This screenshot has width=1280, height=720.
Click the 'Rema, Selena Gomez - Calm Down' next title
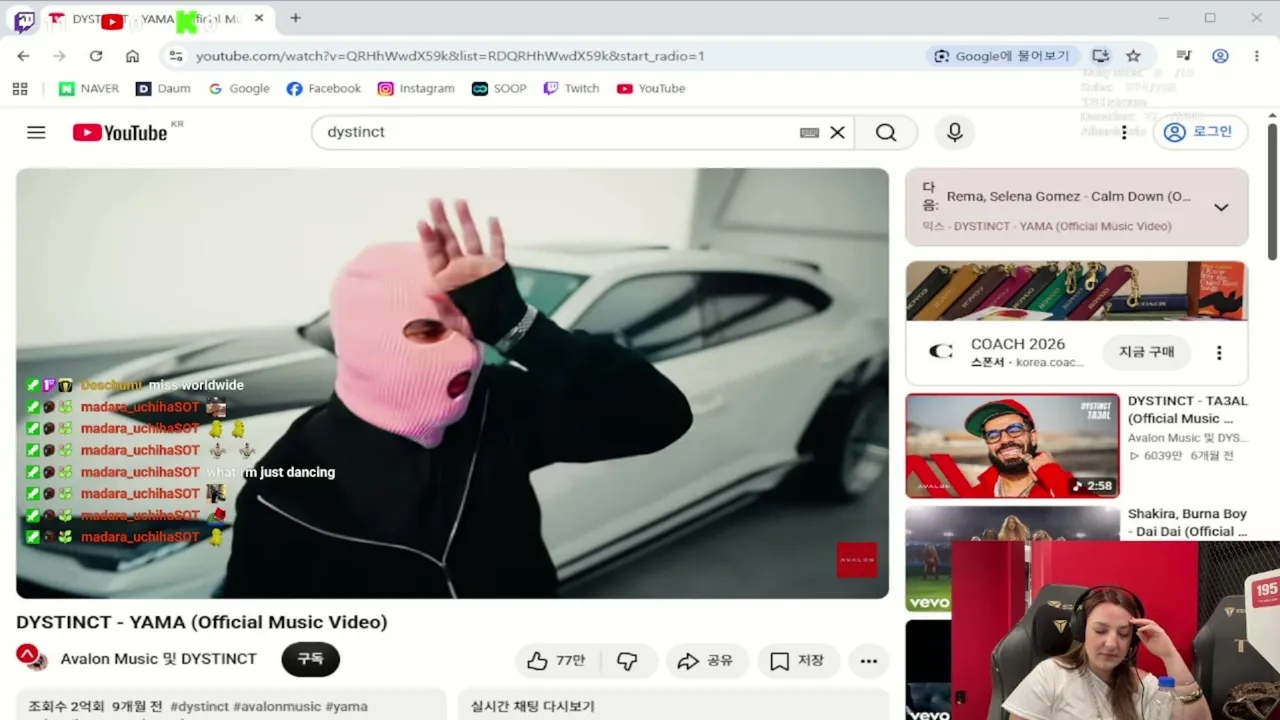[1069, 197]
